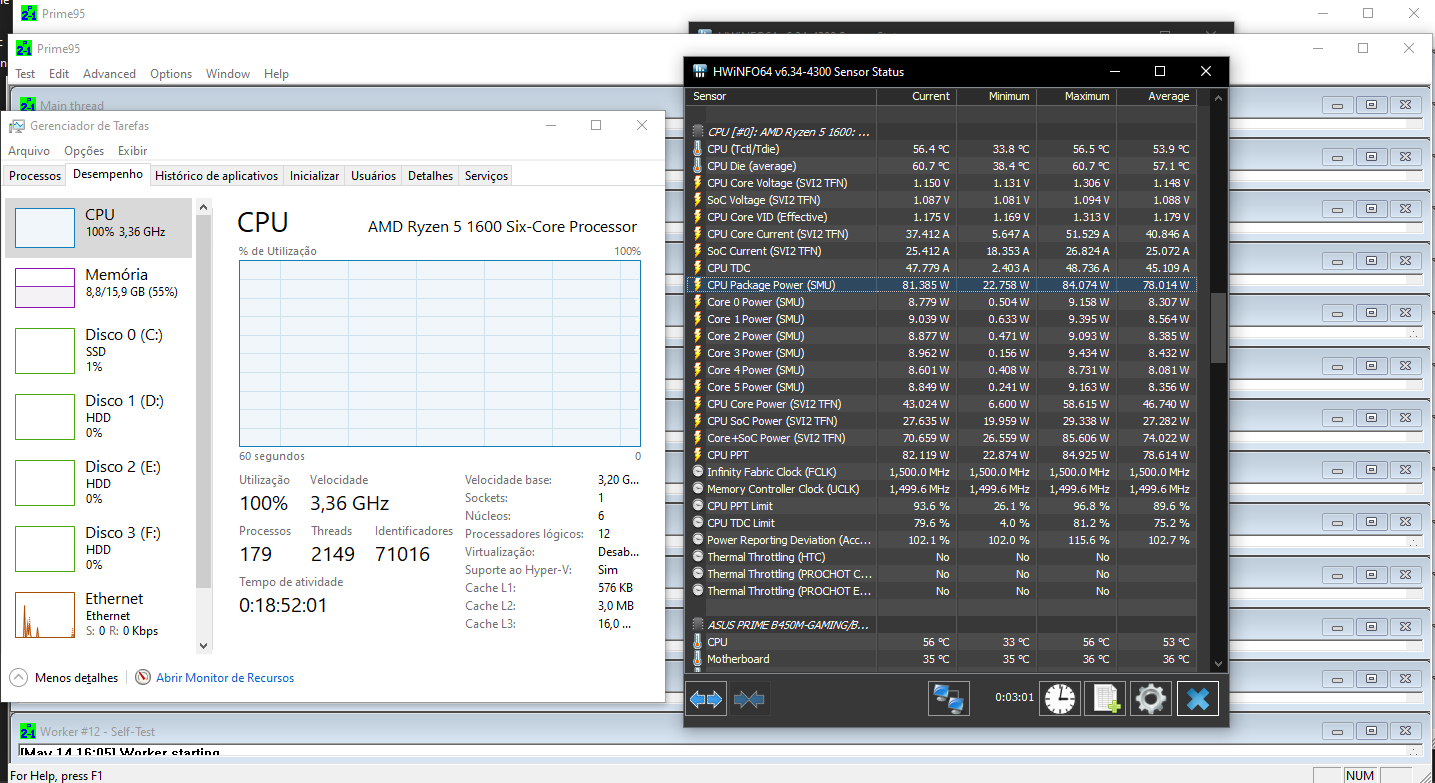Select the "CPU [#0]: AMD Ryzen 5 1600" header row
The width and height of the screenshot is (1435, 783).
click(941, 132)
